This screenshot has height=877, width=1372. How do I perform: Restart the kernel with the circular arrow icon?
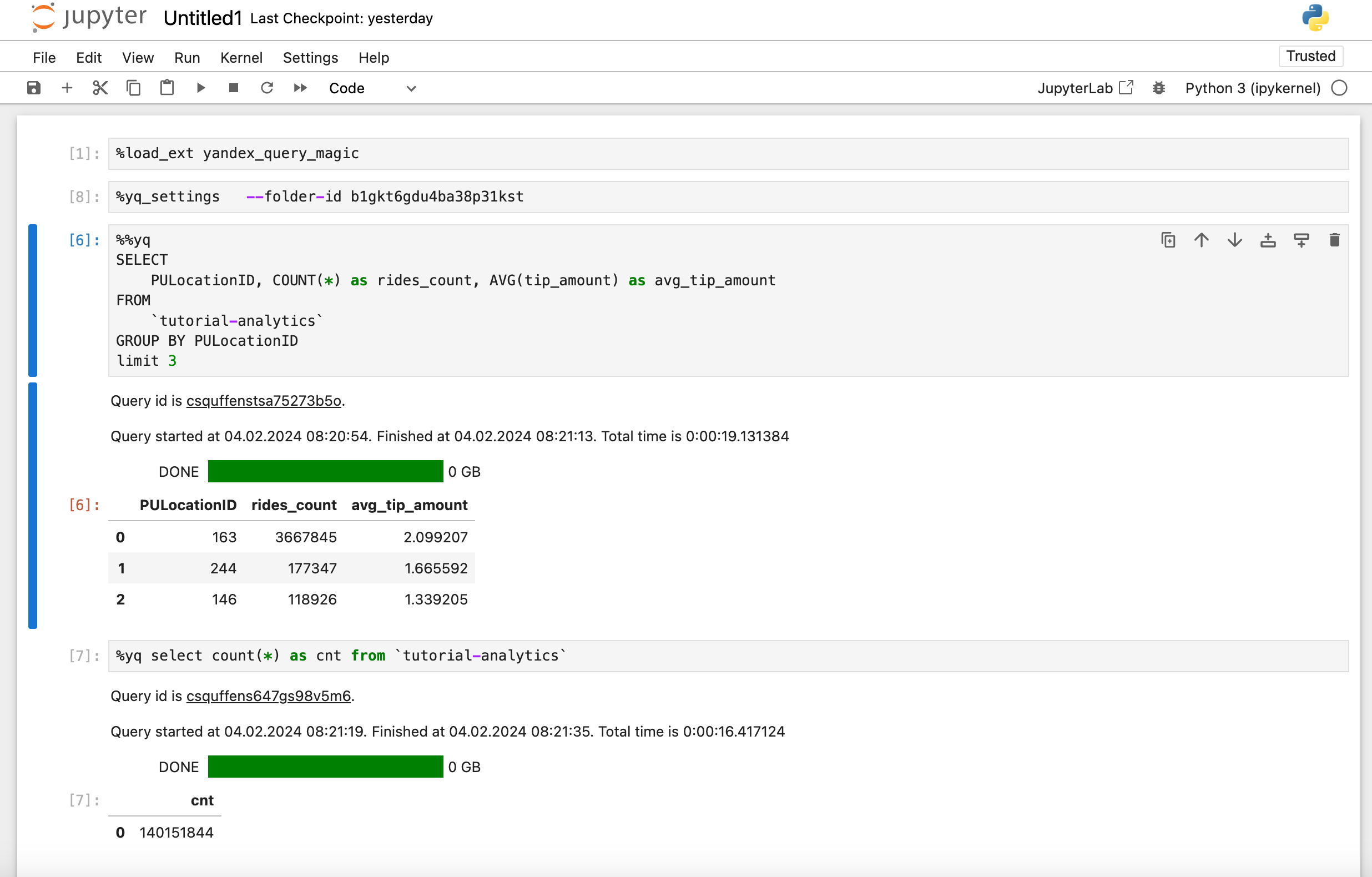click(x=266, y=88)
